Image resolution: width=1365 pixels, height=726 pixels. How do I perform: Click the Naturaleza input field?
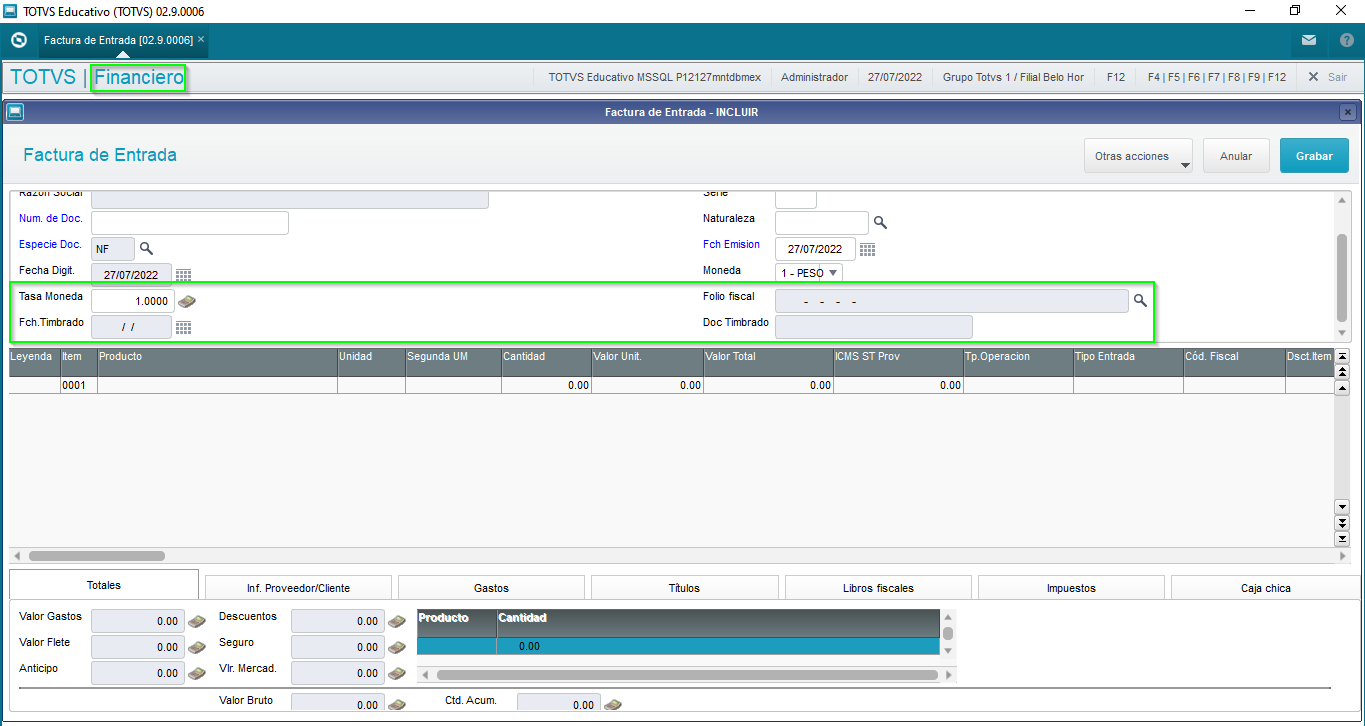point(822,222)
